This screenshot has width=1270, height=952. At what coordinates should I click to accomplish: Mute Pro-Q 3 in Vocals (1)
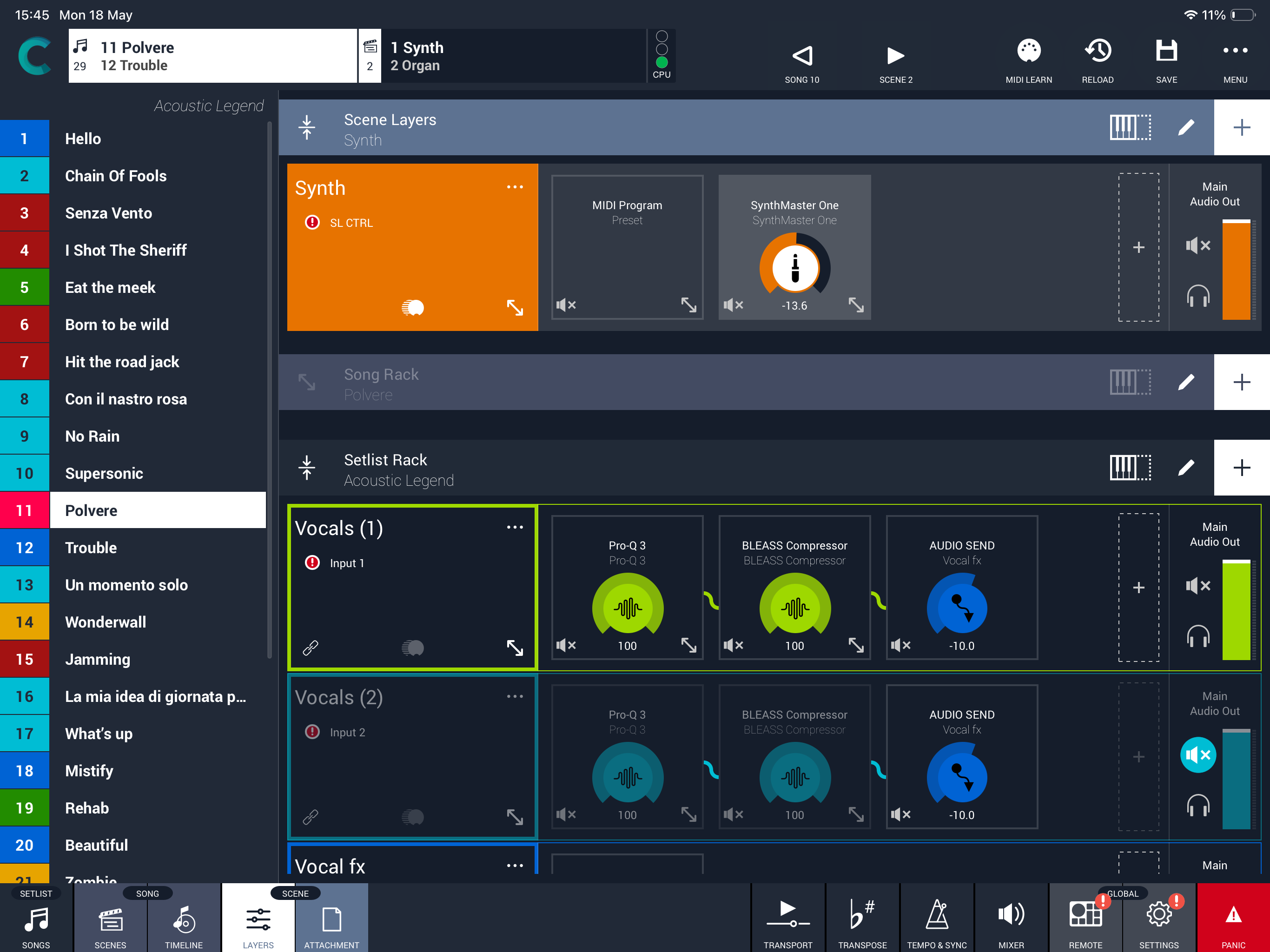566,645
